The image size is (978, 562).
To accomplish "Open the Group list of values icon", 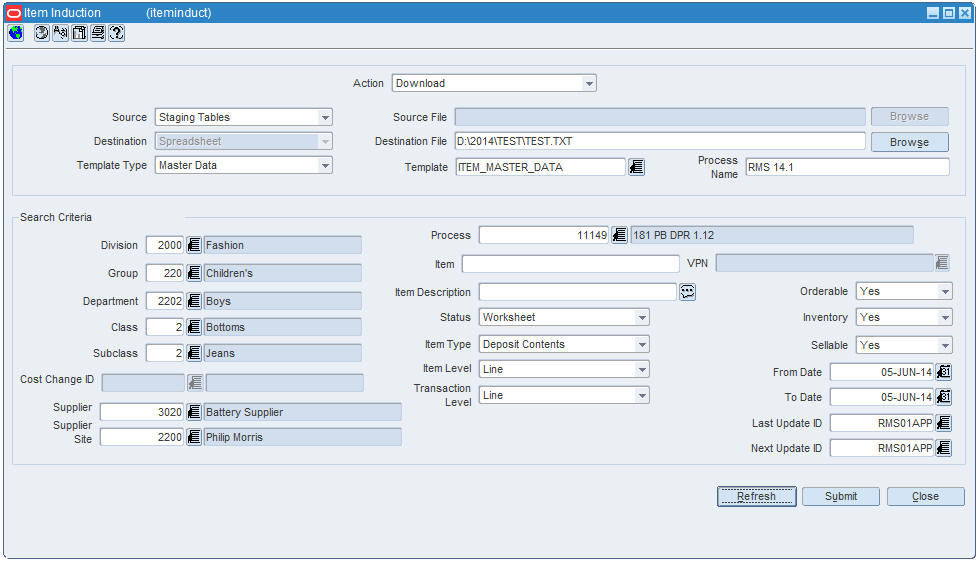I will 194,273.
